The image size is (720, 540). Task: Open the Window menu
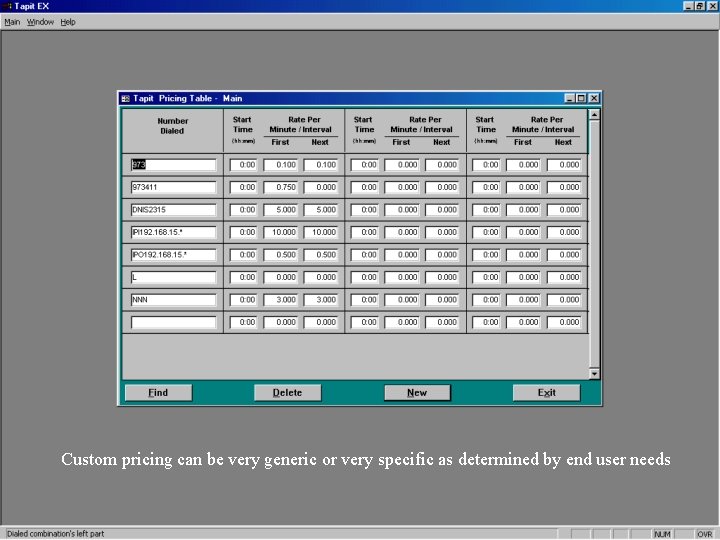coord(40,22)
